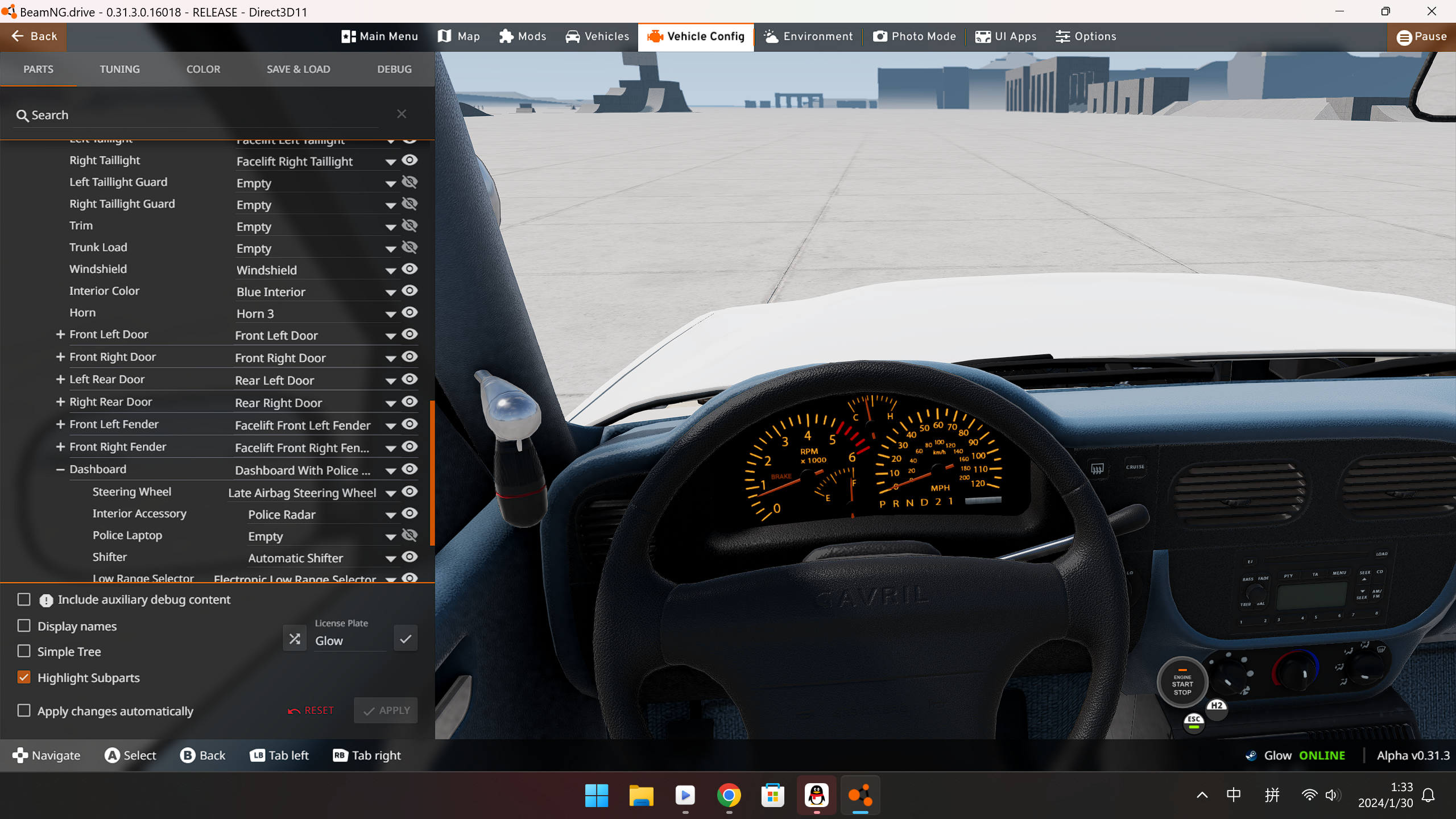Image resolution: width=1456 pixels, height=819 pixels.
Task: Open Windows Start menu
Action: click(597, 795)
